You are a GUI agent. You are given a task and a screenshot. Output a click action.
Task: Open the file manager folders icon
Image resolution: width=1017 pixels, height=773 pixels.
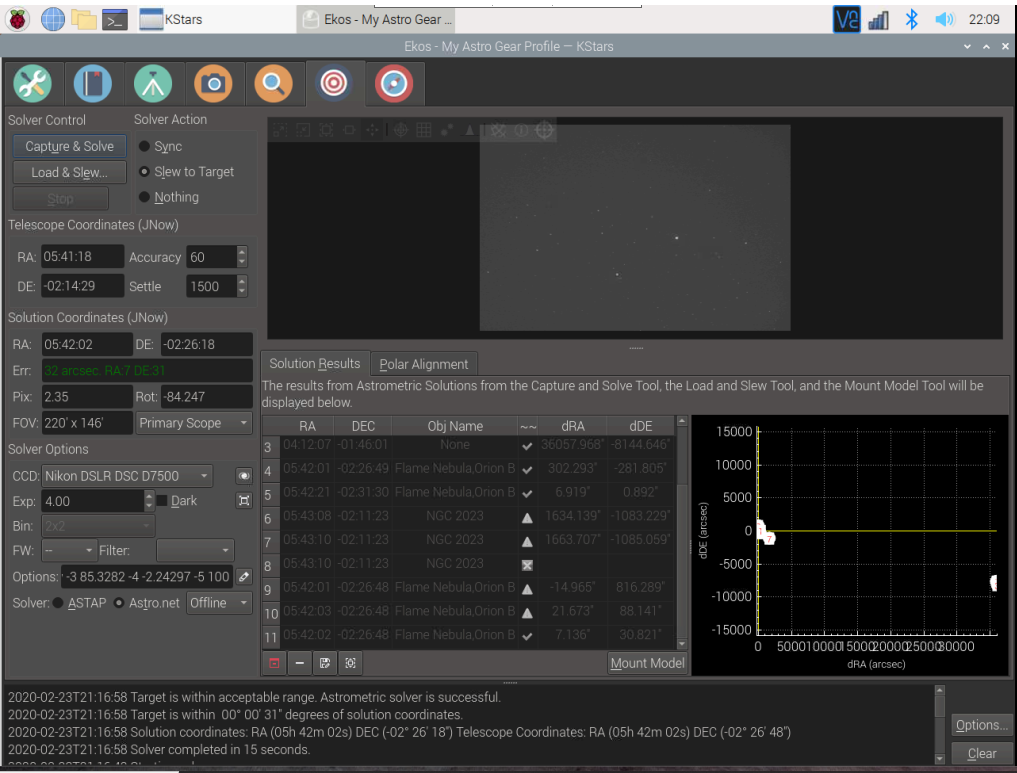coord(84,19)
